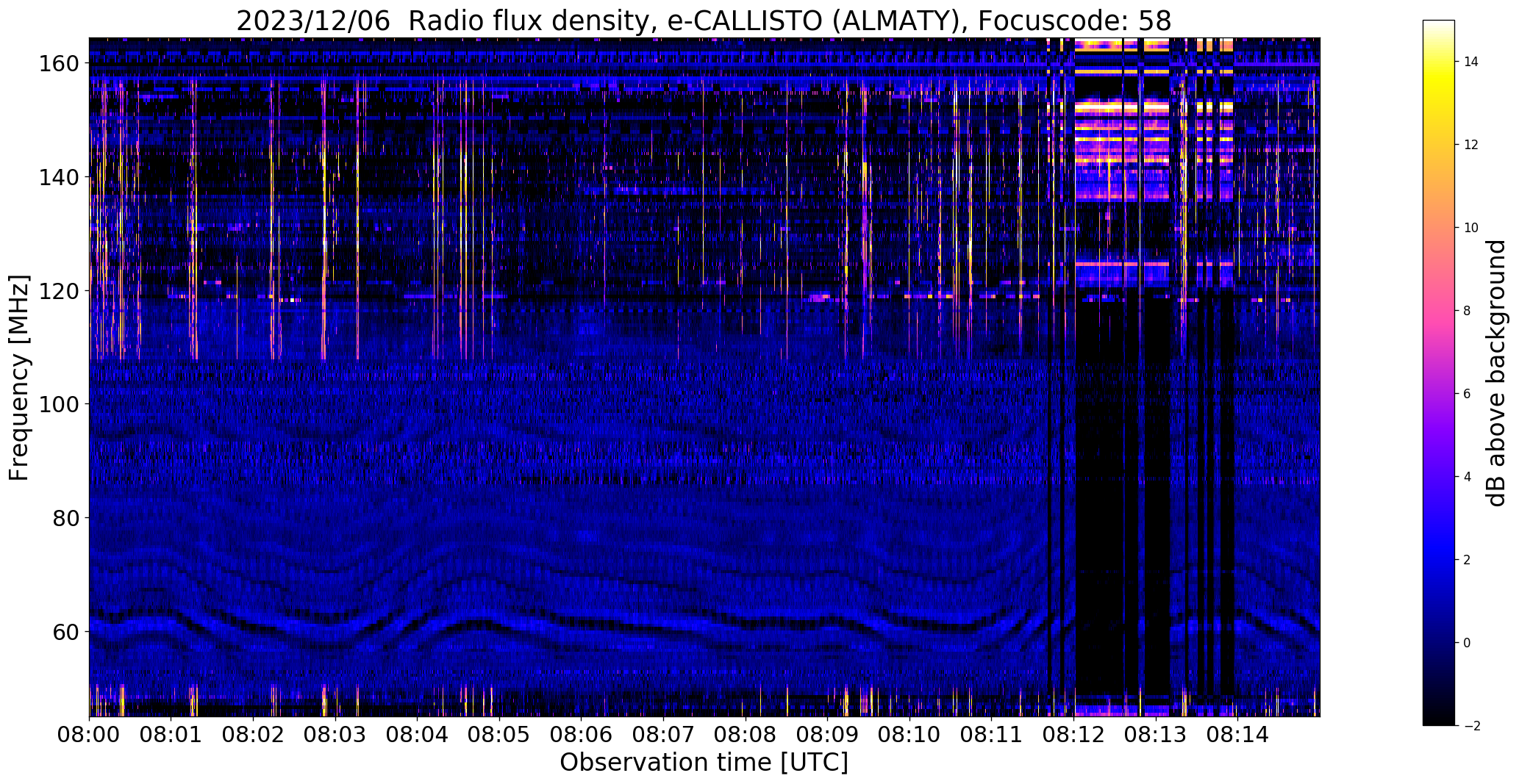Image resolution: width=1519 pixels, height=784 pixels.
Task: Click the 08:08 time tick label
Action: 746,734
